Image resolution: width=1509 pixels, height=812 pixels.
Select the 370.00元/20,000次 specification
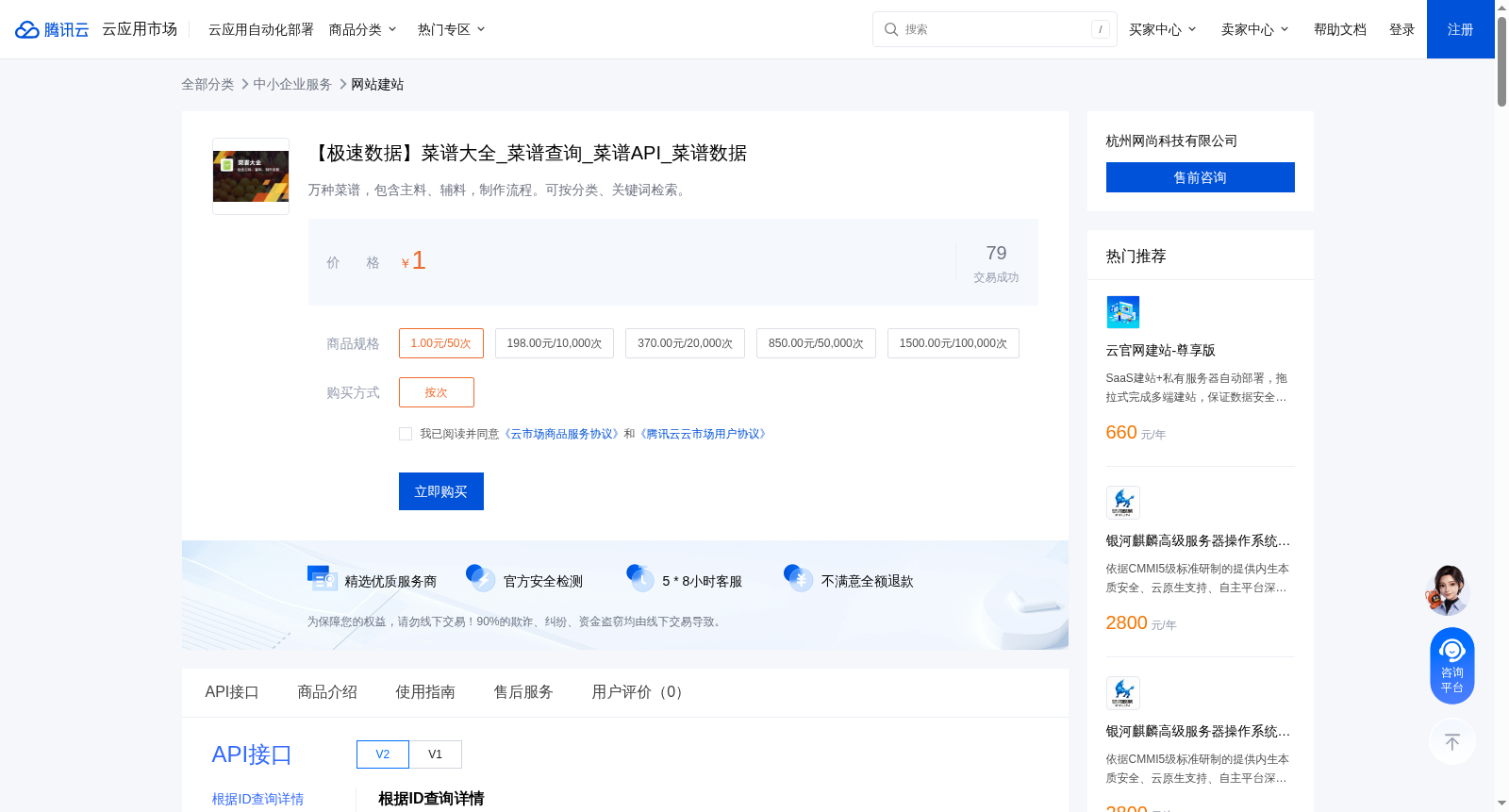point(686,343)
